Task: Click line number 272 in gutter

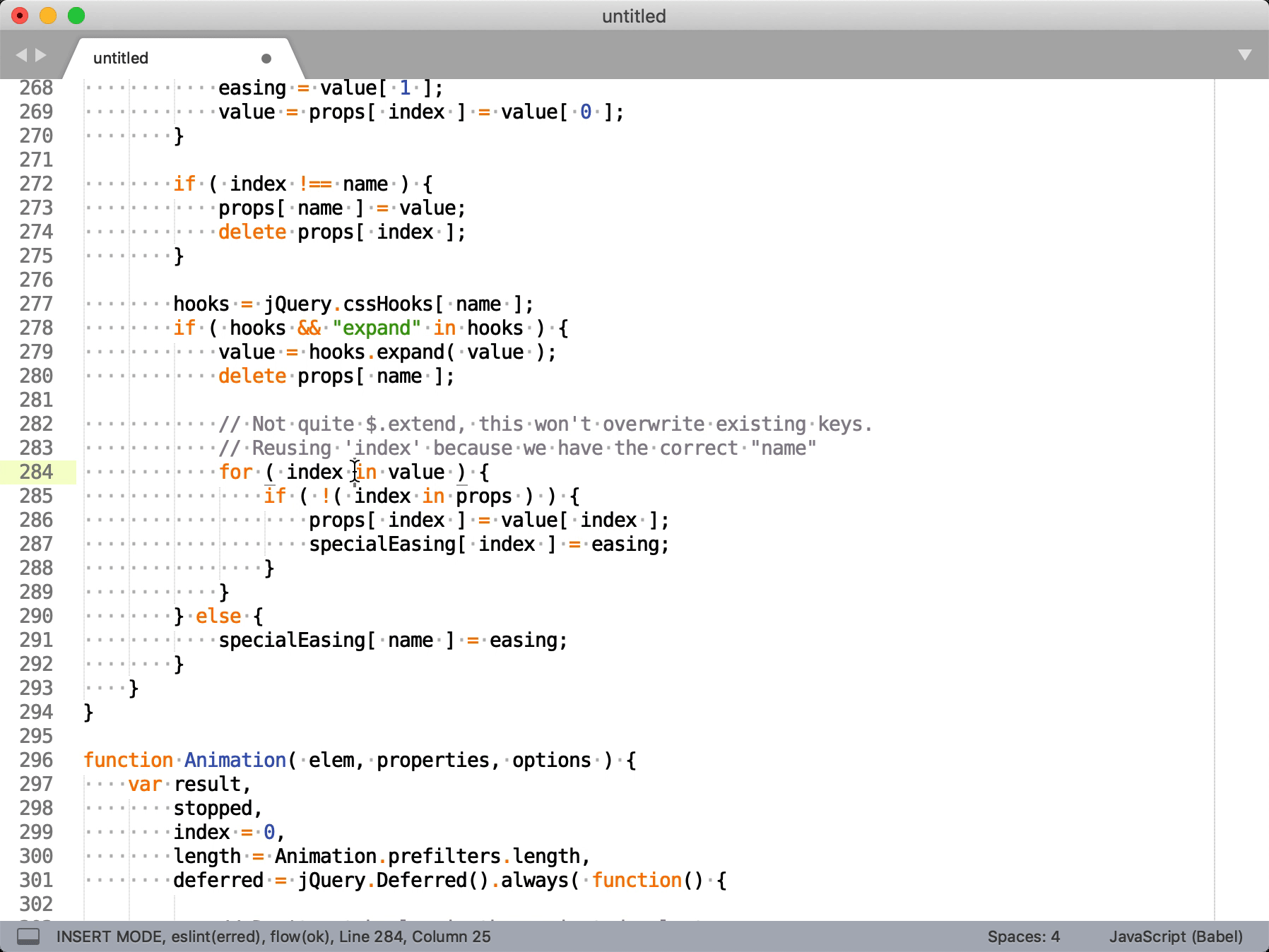Action: [x=36, y=184]
